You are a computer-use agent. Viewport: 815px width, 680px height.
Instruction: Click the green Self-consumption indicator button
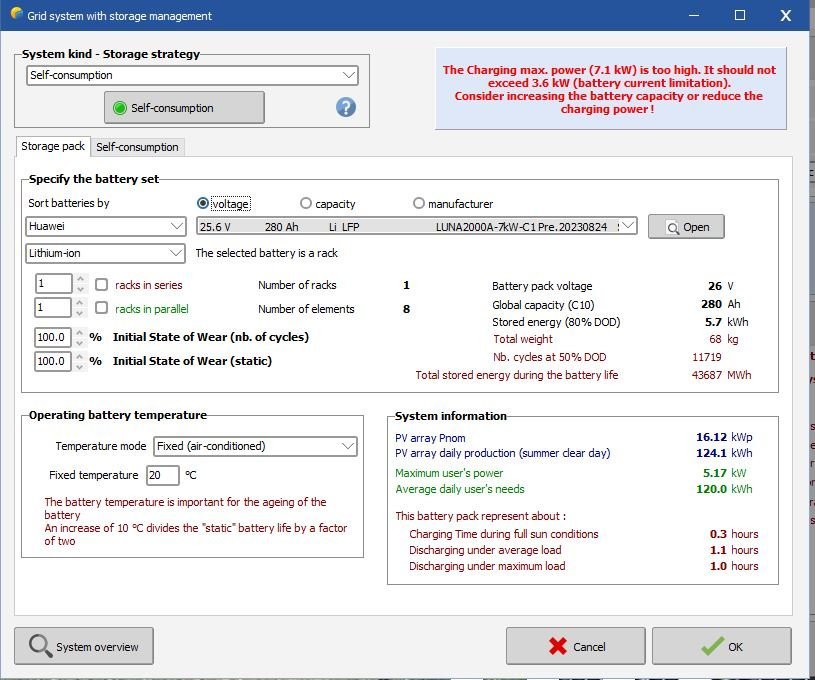pyautogui.click(x=184, y=108)
